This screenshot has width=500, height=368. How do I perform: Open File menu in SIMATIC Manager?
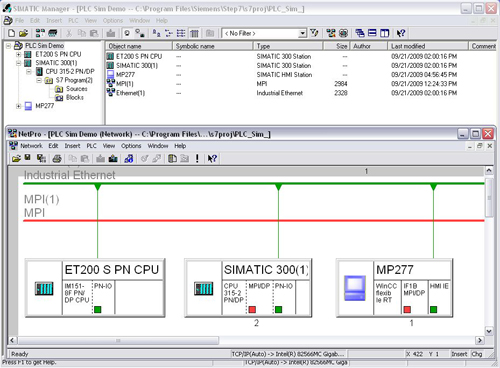[19, 21]
